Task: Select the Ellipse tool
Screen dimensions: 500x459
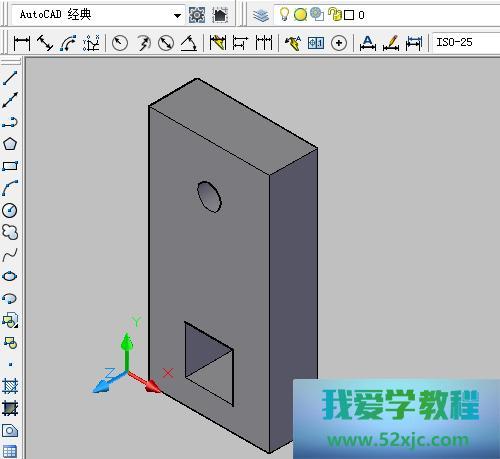Action: point(10,276)
